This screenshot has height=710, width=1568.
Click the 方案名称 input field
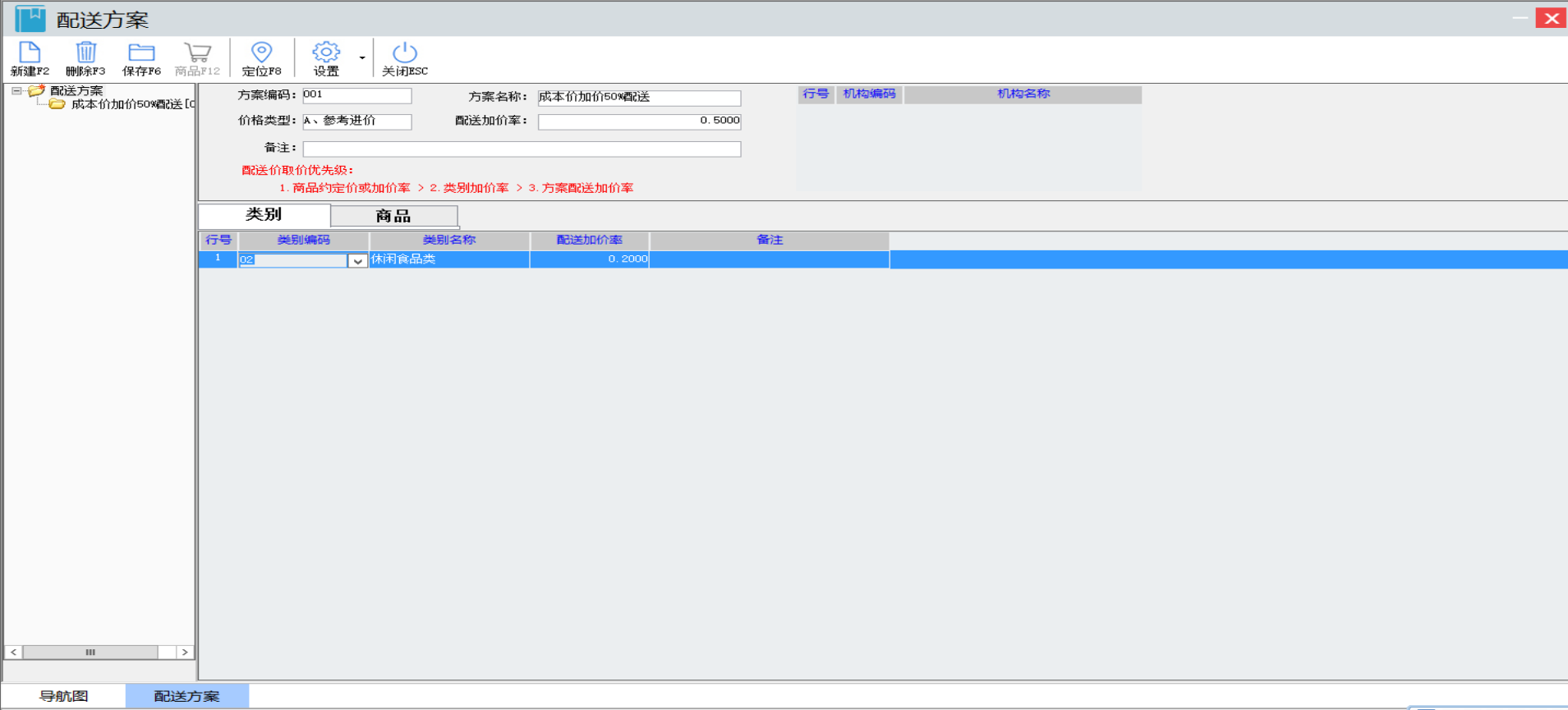coord(639,98)
